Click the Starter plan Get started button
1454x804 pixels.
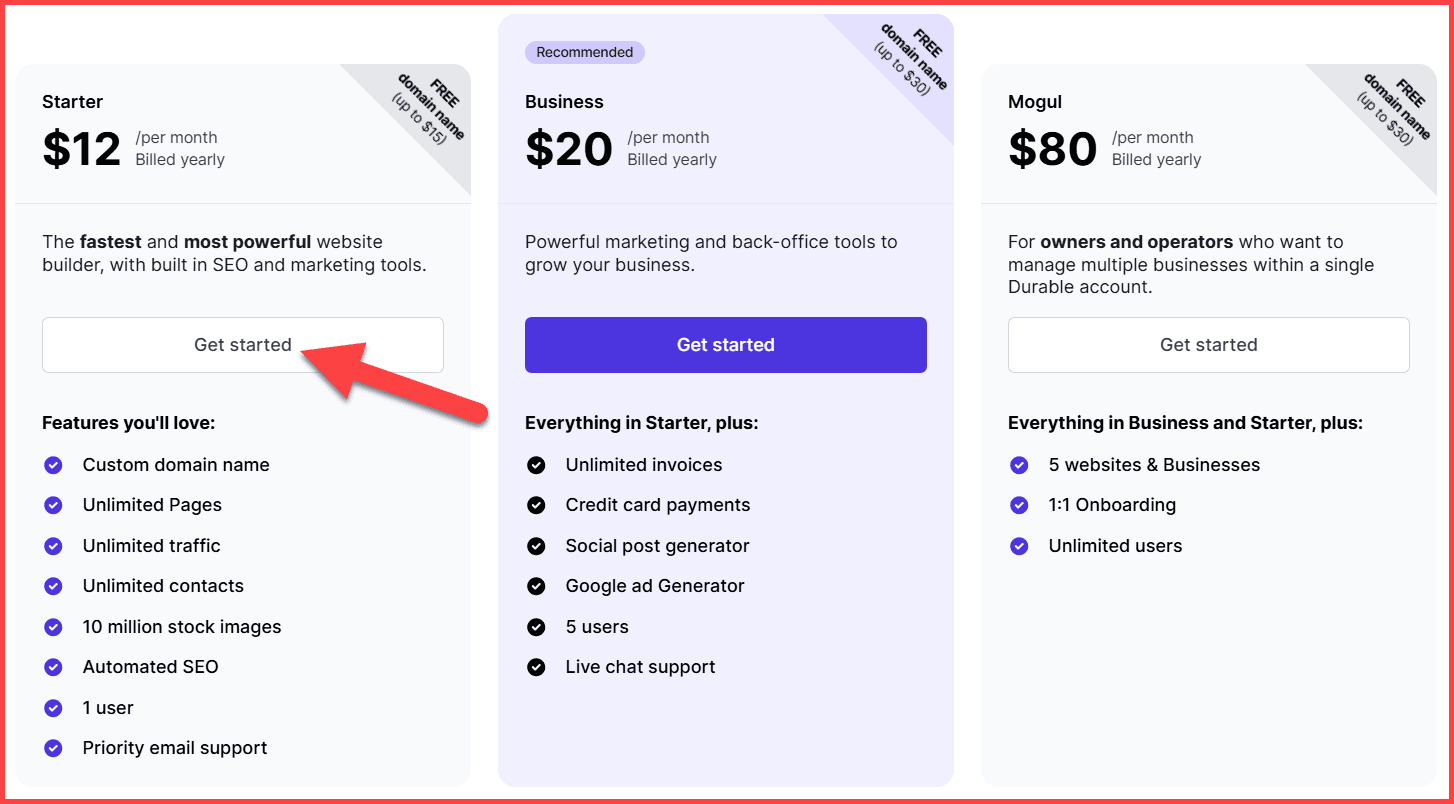click(x=242, y=345)
